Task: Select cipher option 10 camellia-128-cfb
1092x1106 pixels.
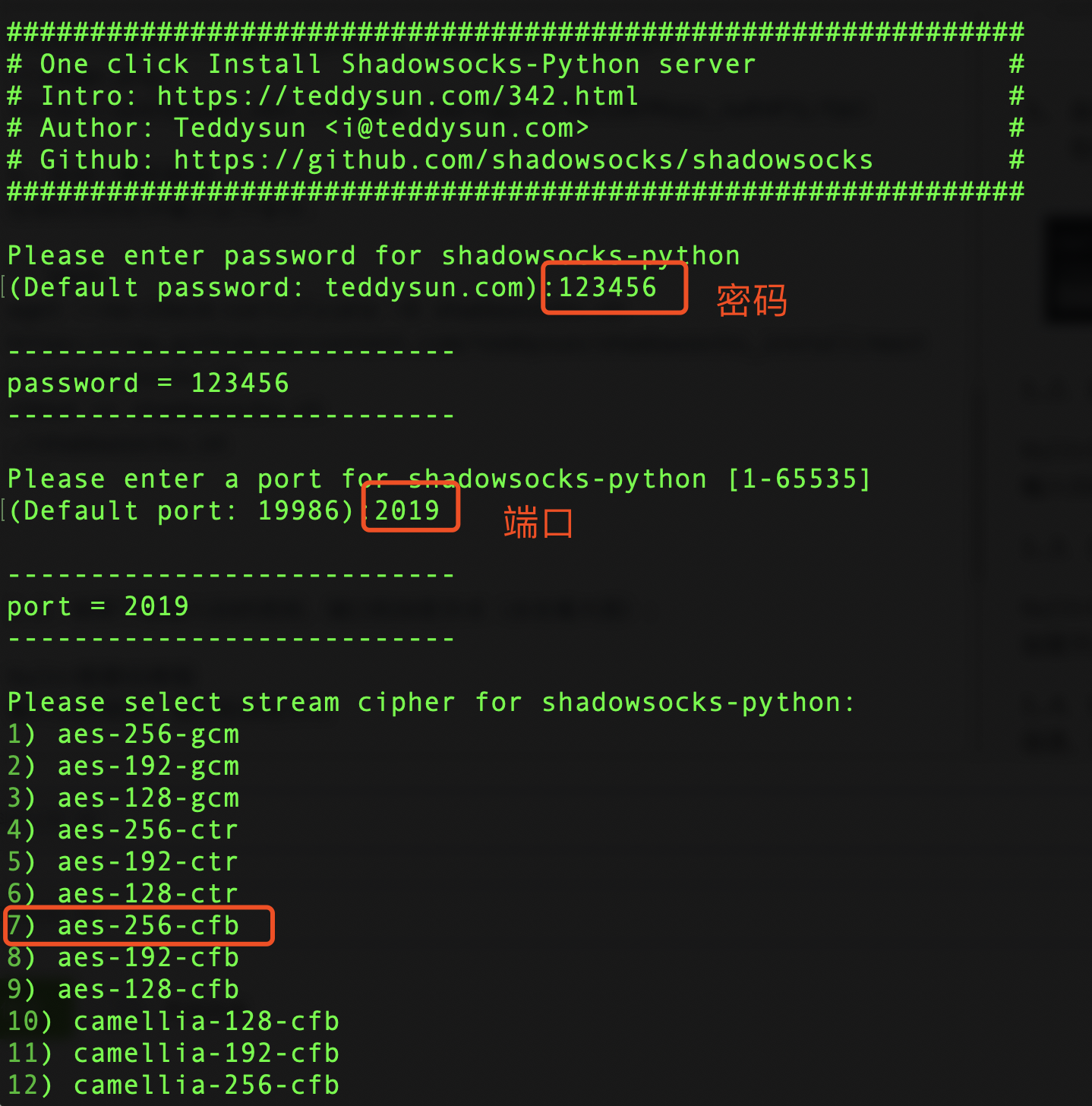Action: (173, 1022)
